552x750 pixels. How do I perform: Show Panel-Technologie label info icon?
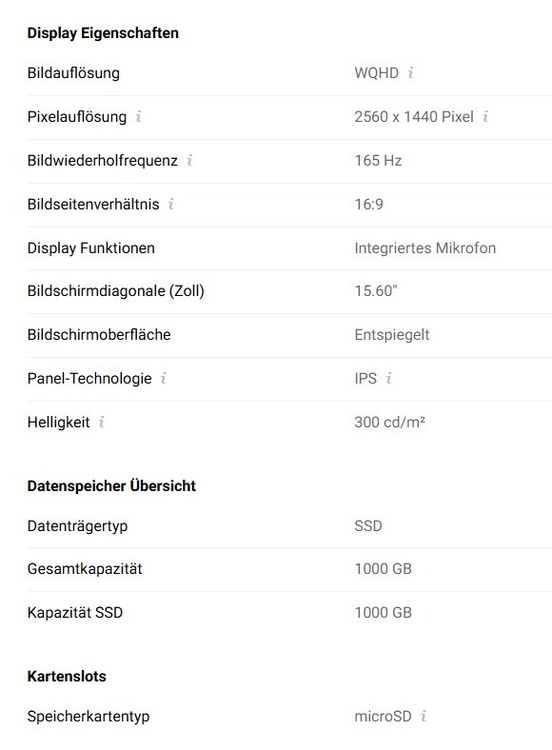click(164, 378)
